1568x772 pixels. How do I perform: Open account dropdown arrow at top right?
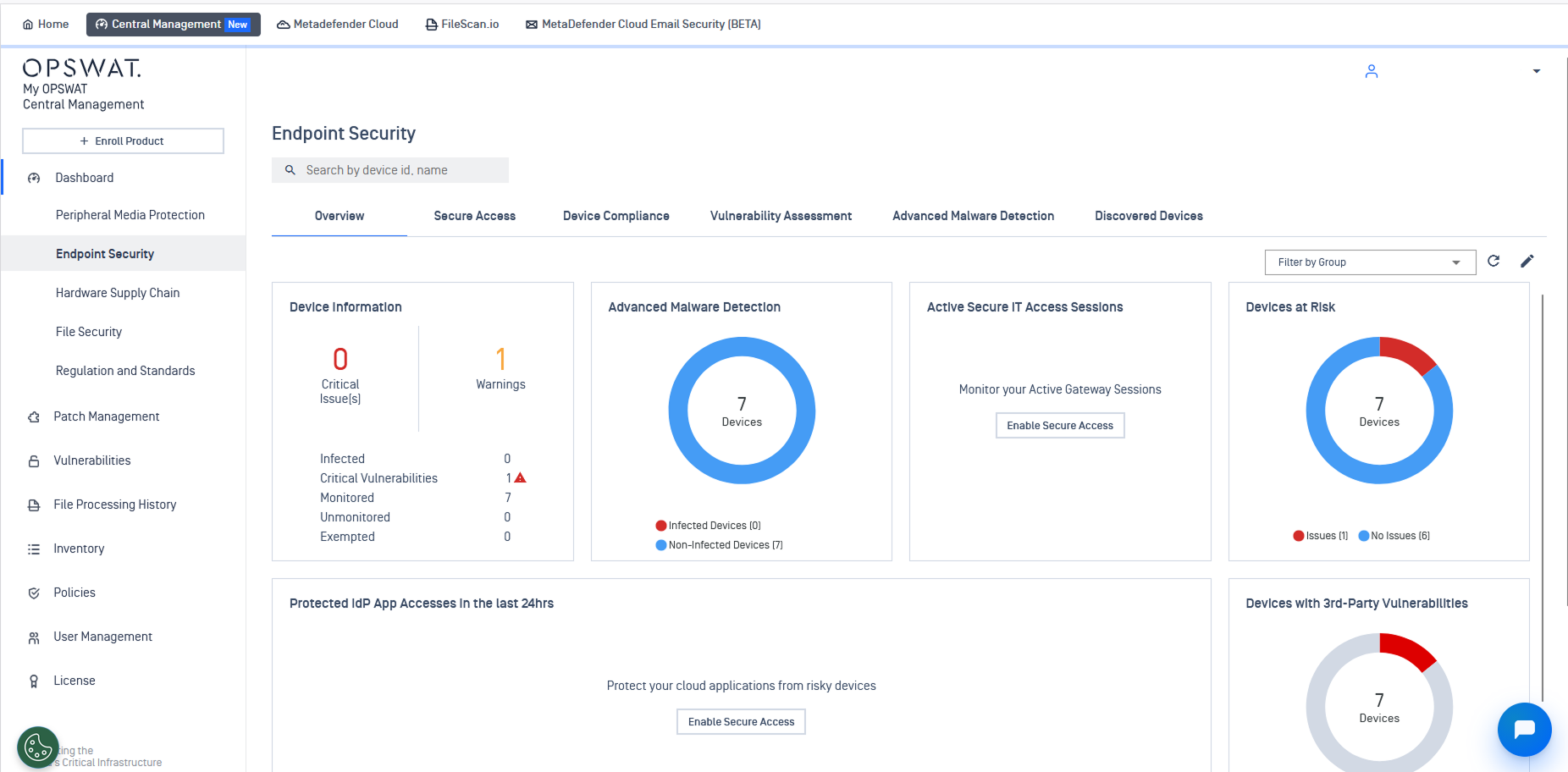click(x=1537, y=72)
